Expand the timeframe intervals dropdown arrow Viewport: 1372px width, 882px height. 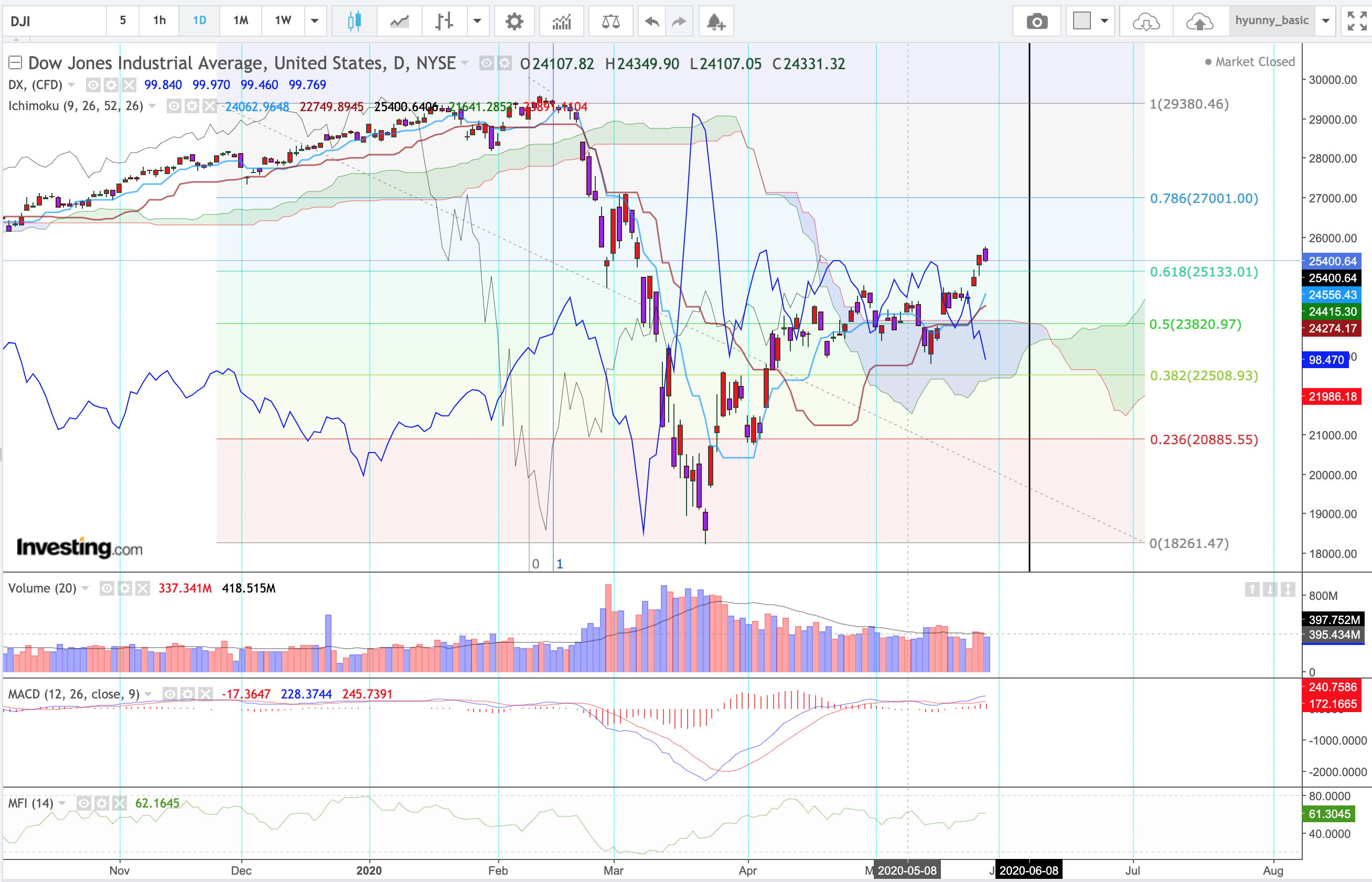click(315, 21)
